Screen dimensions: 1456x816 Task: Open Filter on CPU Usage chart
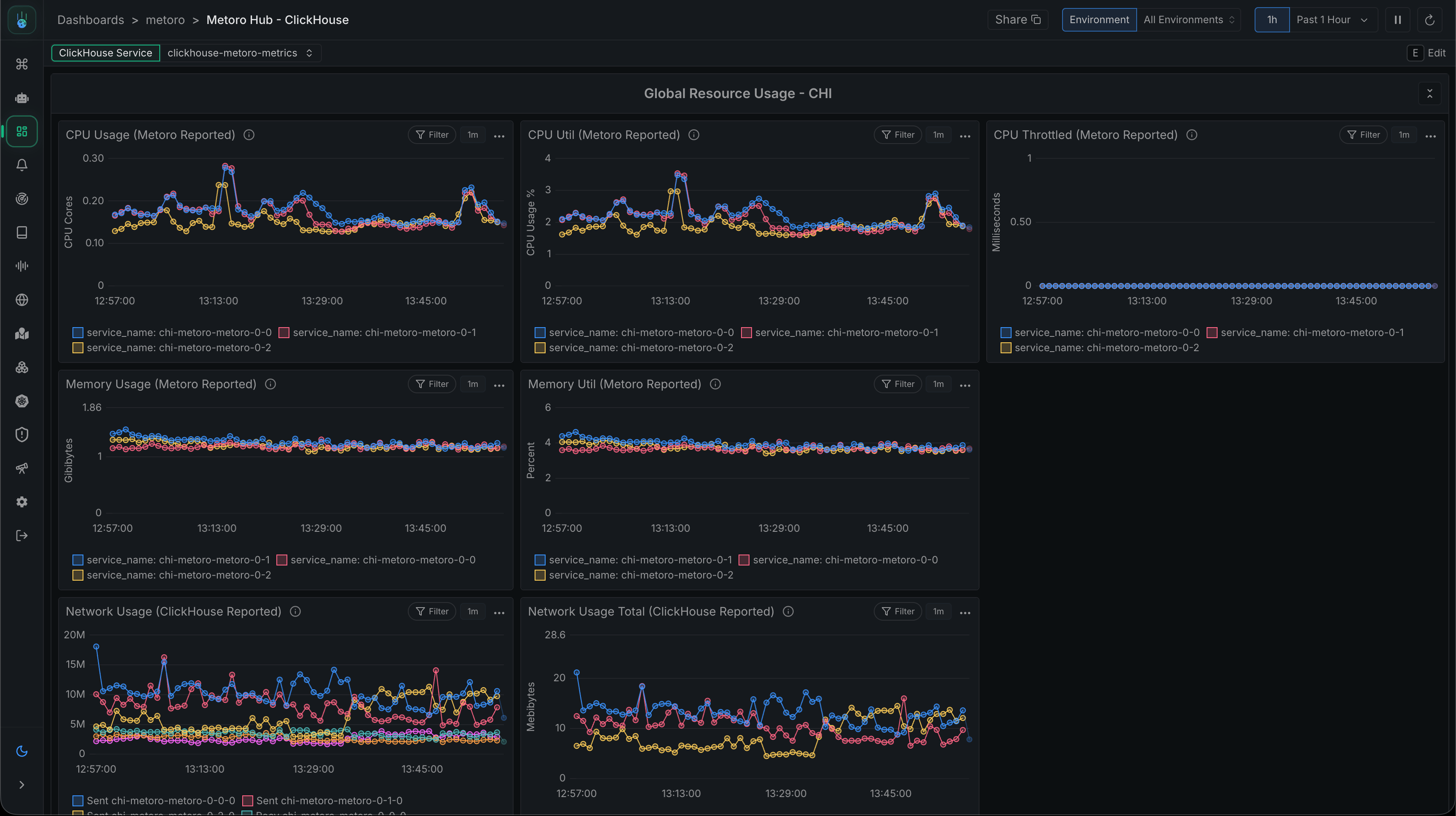(x=432, y=135)
